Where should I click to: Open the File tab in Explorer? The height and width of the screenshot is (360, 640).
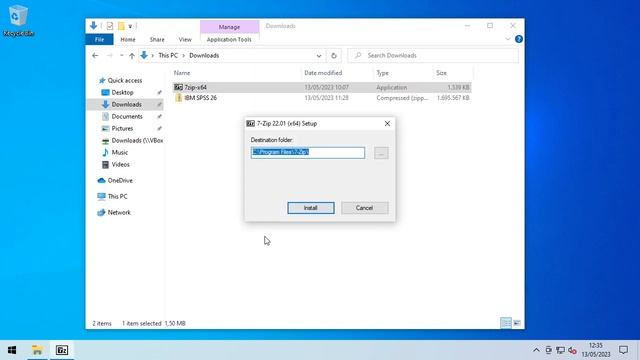pos(99,40)
